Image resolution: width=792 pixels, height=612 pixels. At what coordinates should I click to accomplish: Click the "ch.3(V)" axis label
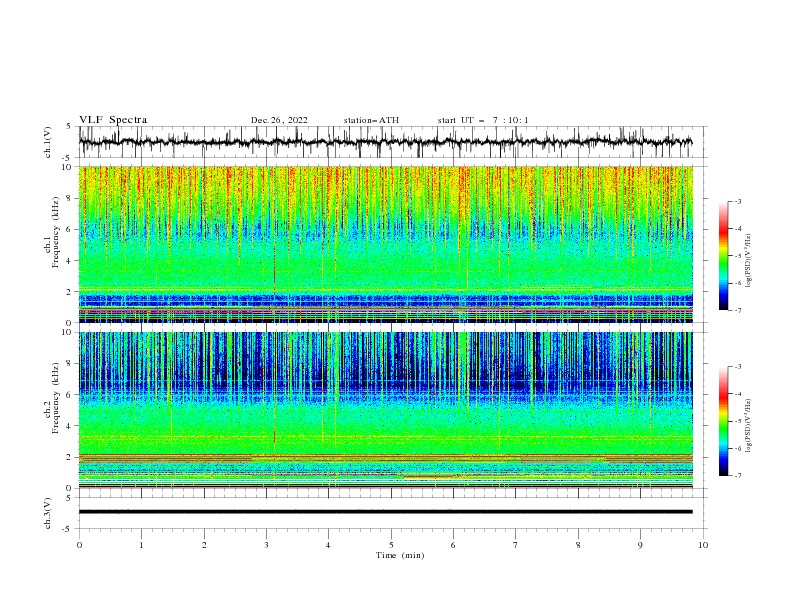48,513
